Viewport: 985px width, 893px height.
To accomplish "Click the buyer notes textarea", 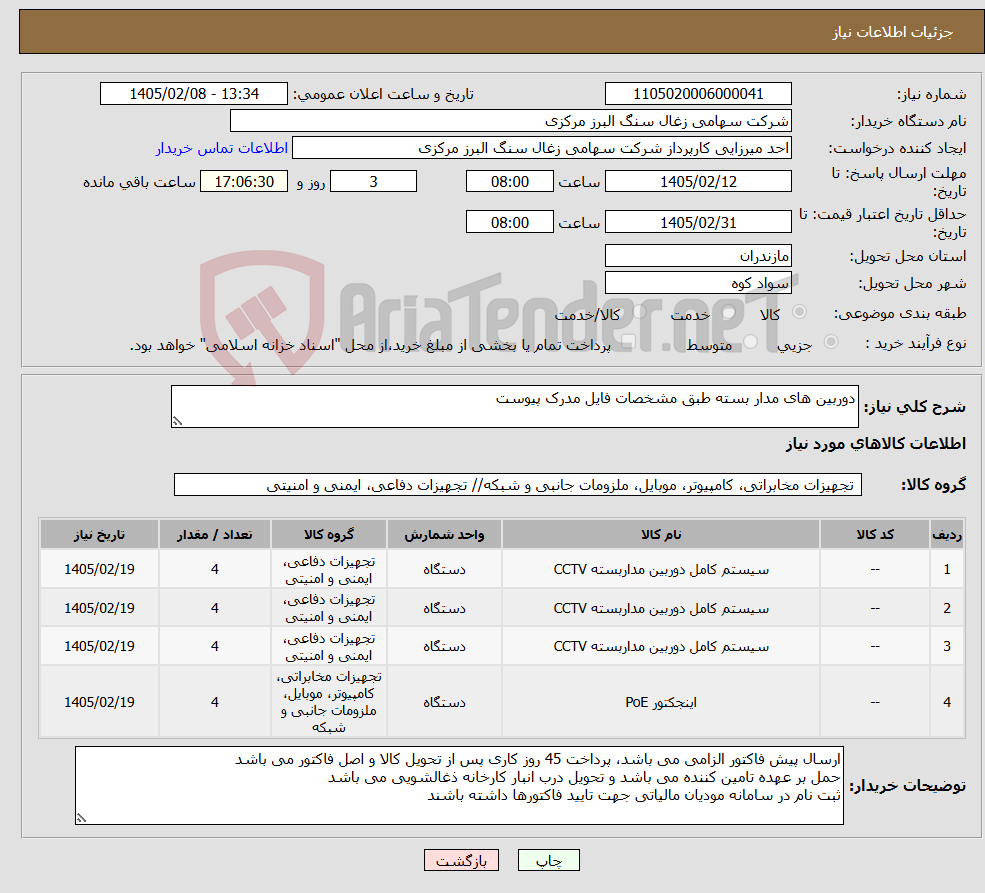I will point(459,786).
